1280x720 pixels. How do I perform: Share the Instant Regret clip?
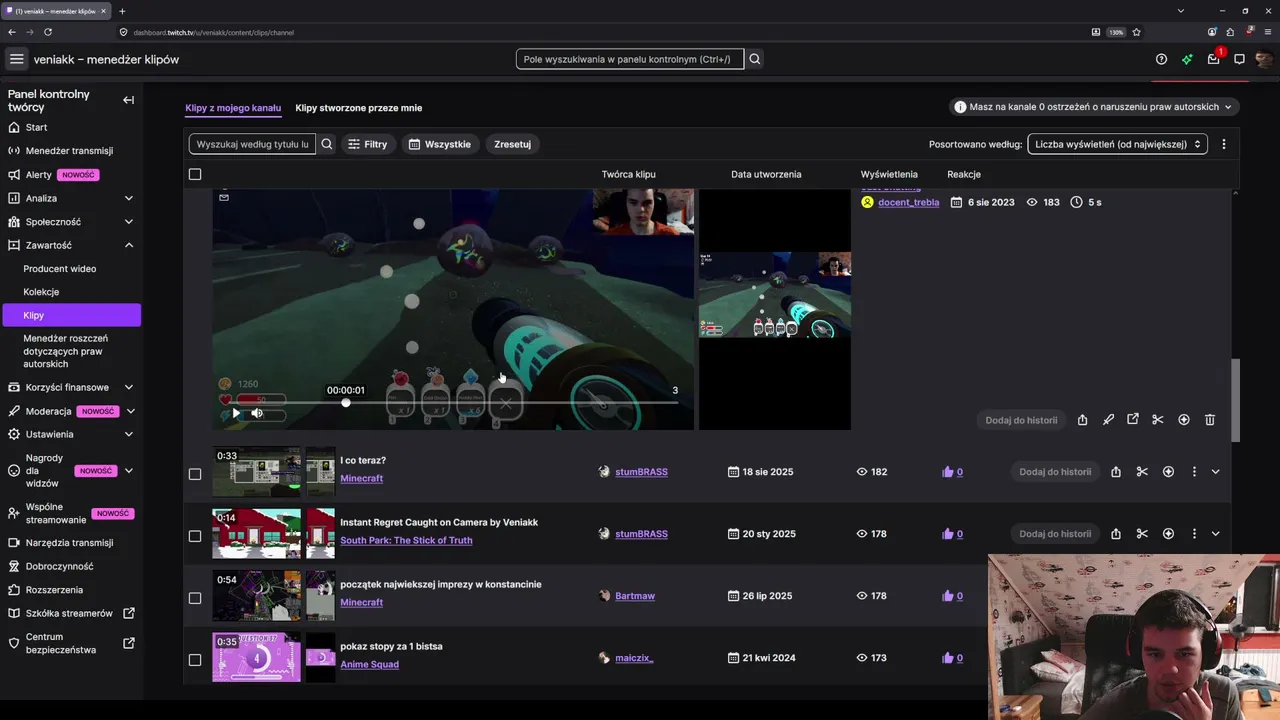(x=1116, y=534)
